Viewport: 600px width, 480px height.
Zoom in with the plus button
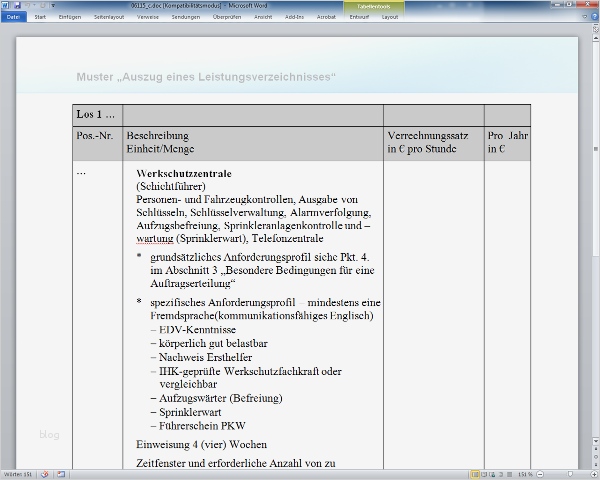coord(594,475)
